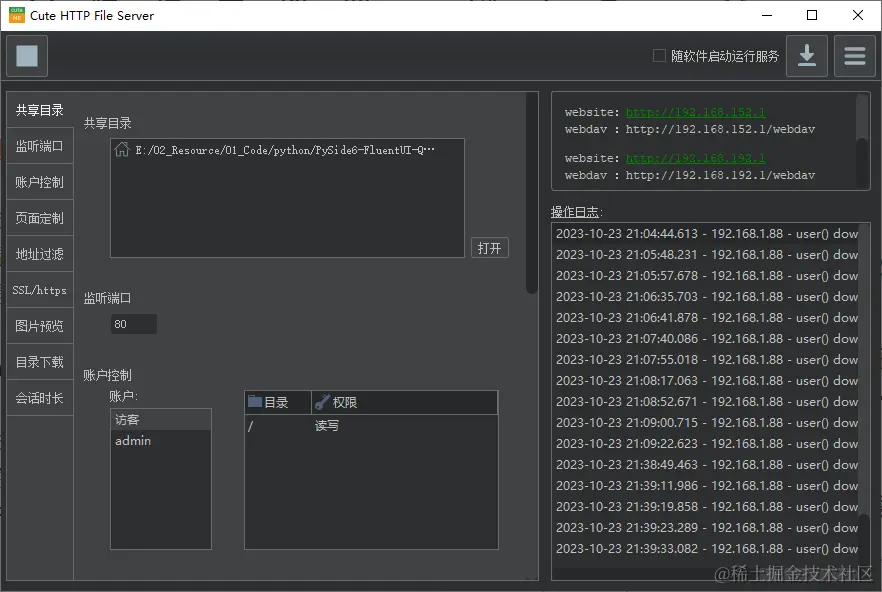This screenshot has width=882, height=592.
Task: Click the 打开 button
Action: click(x=489, y=248)
